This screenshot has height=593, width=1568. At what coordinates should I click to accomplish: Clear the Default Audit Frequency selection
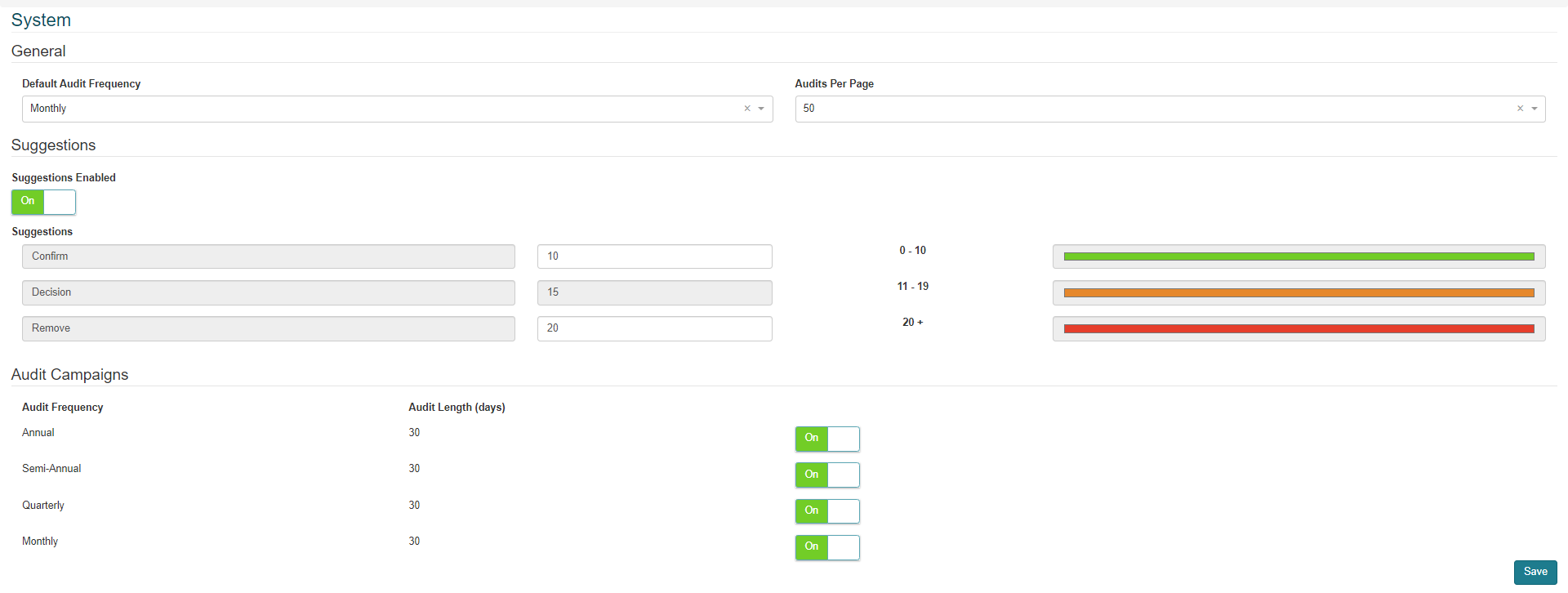(x=746, y=109)
